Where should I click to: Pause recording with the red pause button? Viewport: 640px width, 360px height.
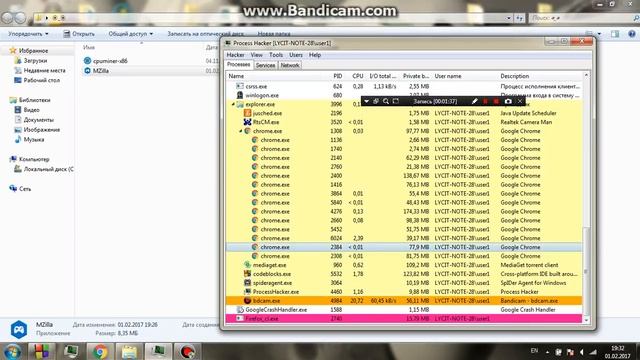click(x=485, y=101)
